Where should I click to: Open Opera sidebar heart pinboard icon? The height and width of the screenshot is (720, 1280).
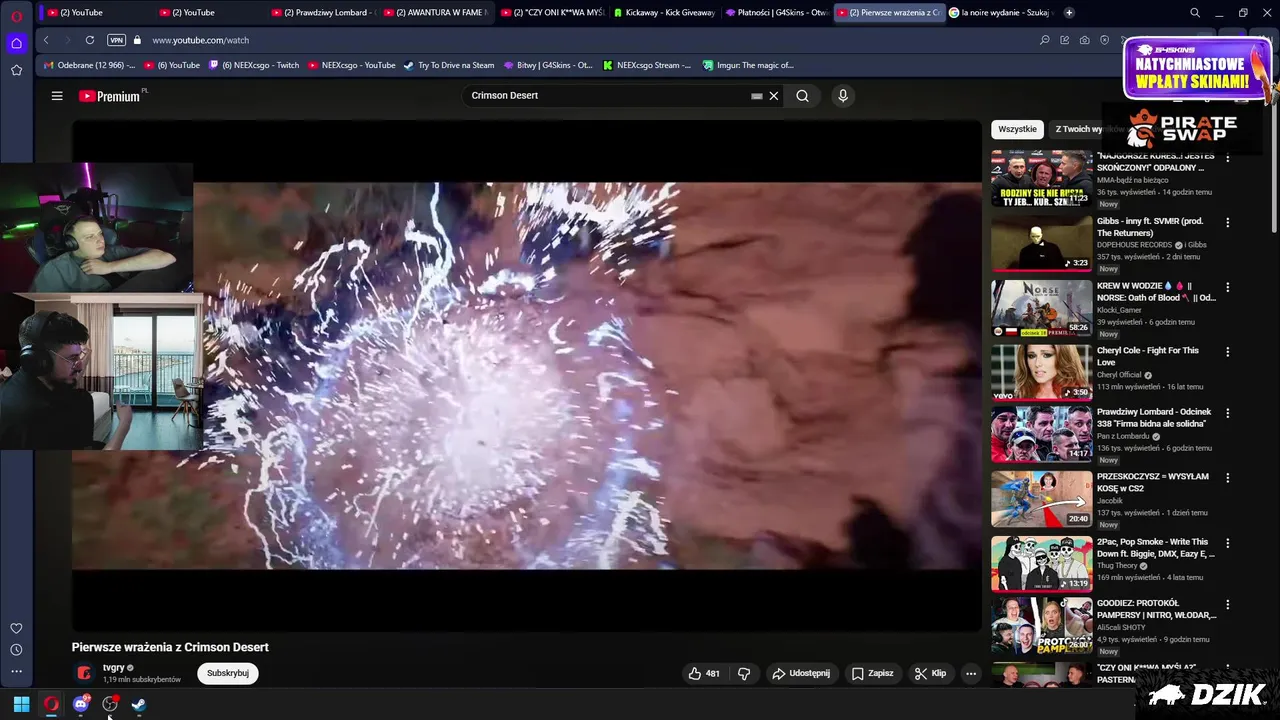click(x=16, y=628)
